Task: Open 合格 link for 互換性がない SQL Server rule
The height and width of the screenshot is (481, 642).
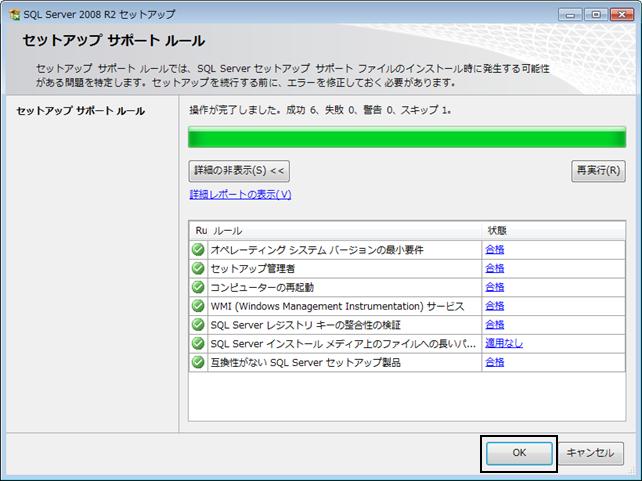Action: pos(495,362)
